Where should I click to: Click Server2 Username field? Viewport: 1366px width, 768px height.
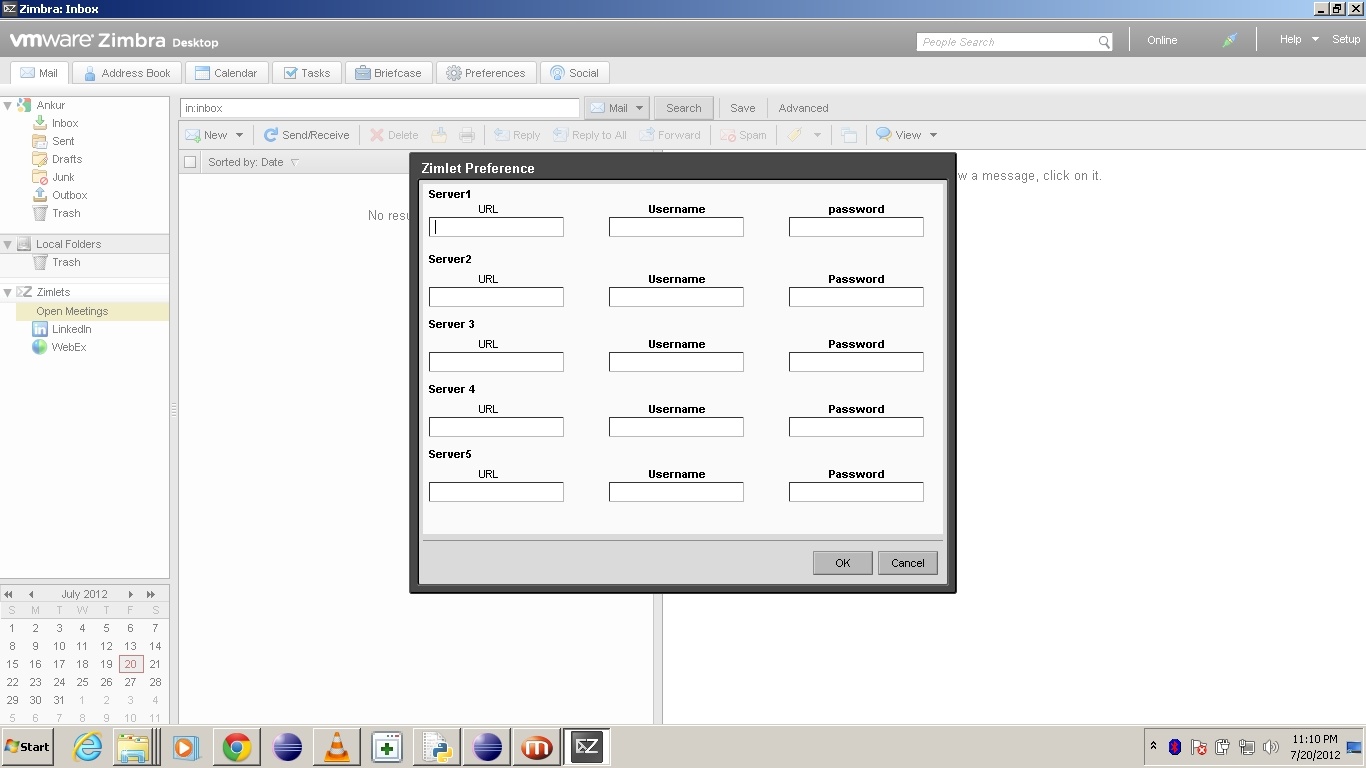(x=676, y=297)
